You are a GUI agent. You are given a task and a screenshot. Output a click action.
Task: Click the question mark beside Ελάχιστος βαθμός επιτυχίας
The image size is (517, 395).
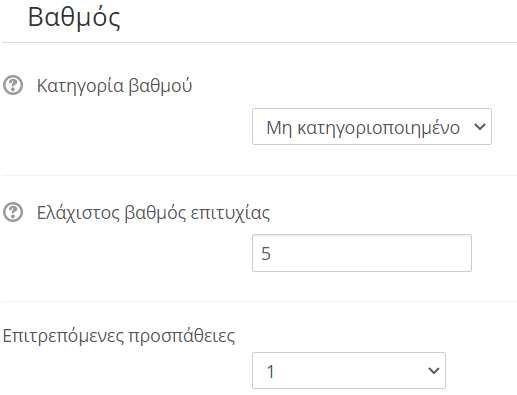[13, 212]
